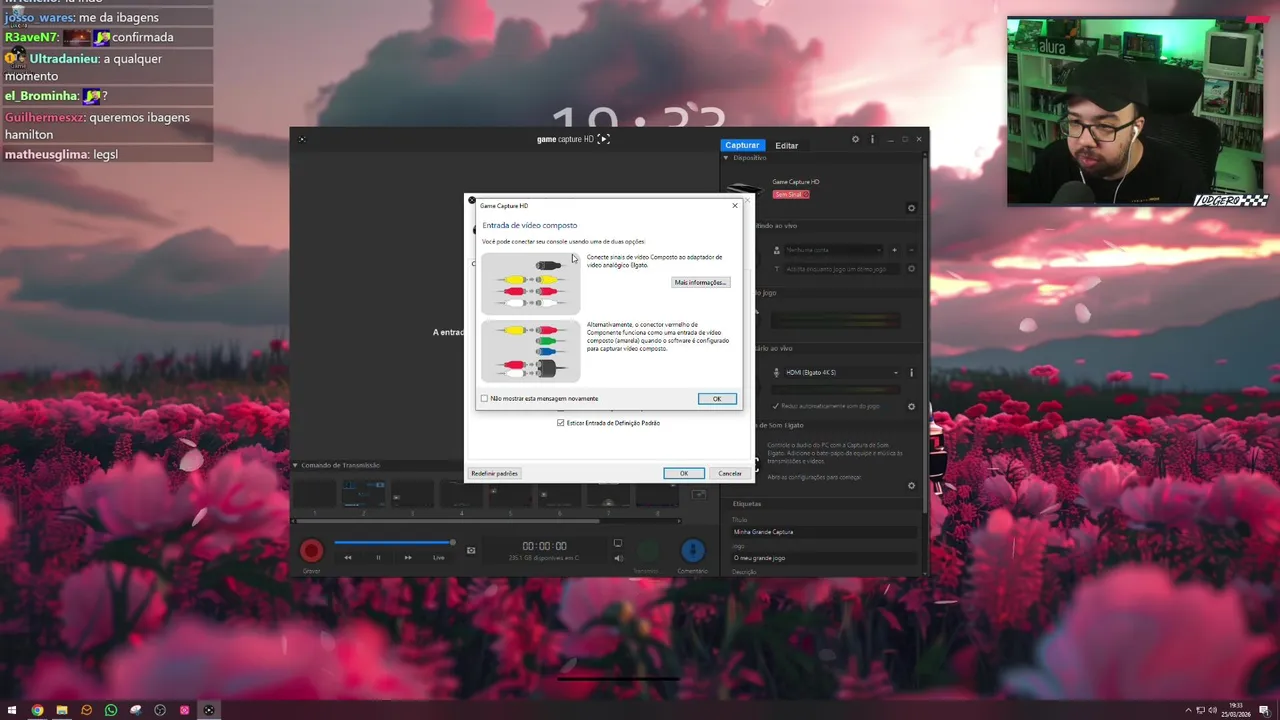The width and height of the screenshot is (1280, 720).
Task: Start recording with the red Gravar button
Action: (312, 551)
